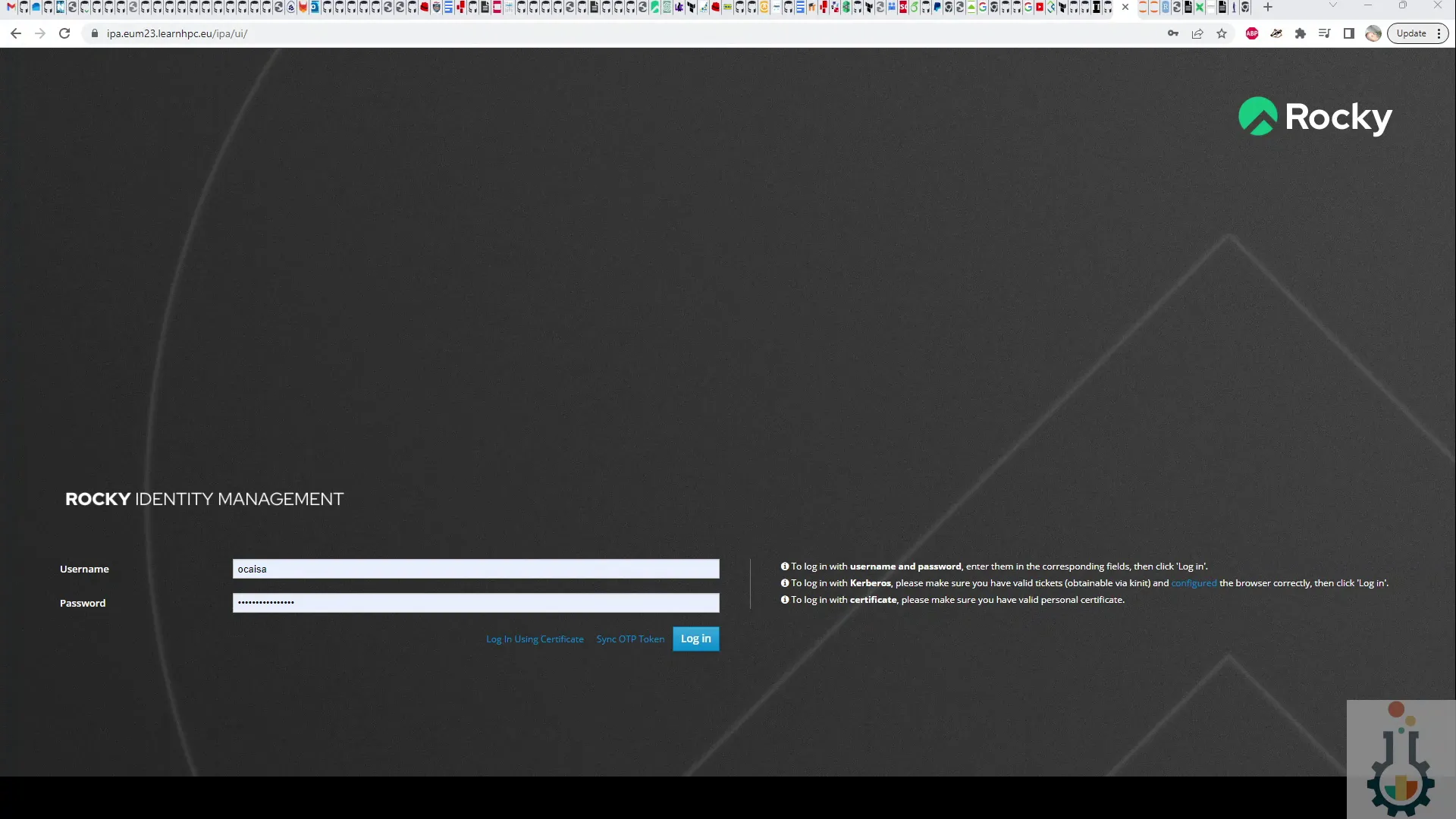Click the username and password info icon
Screen dimensions: 1456x819
tap(785, 566)
